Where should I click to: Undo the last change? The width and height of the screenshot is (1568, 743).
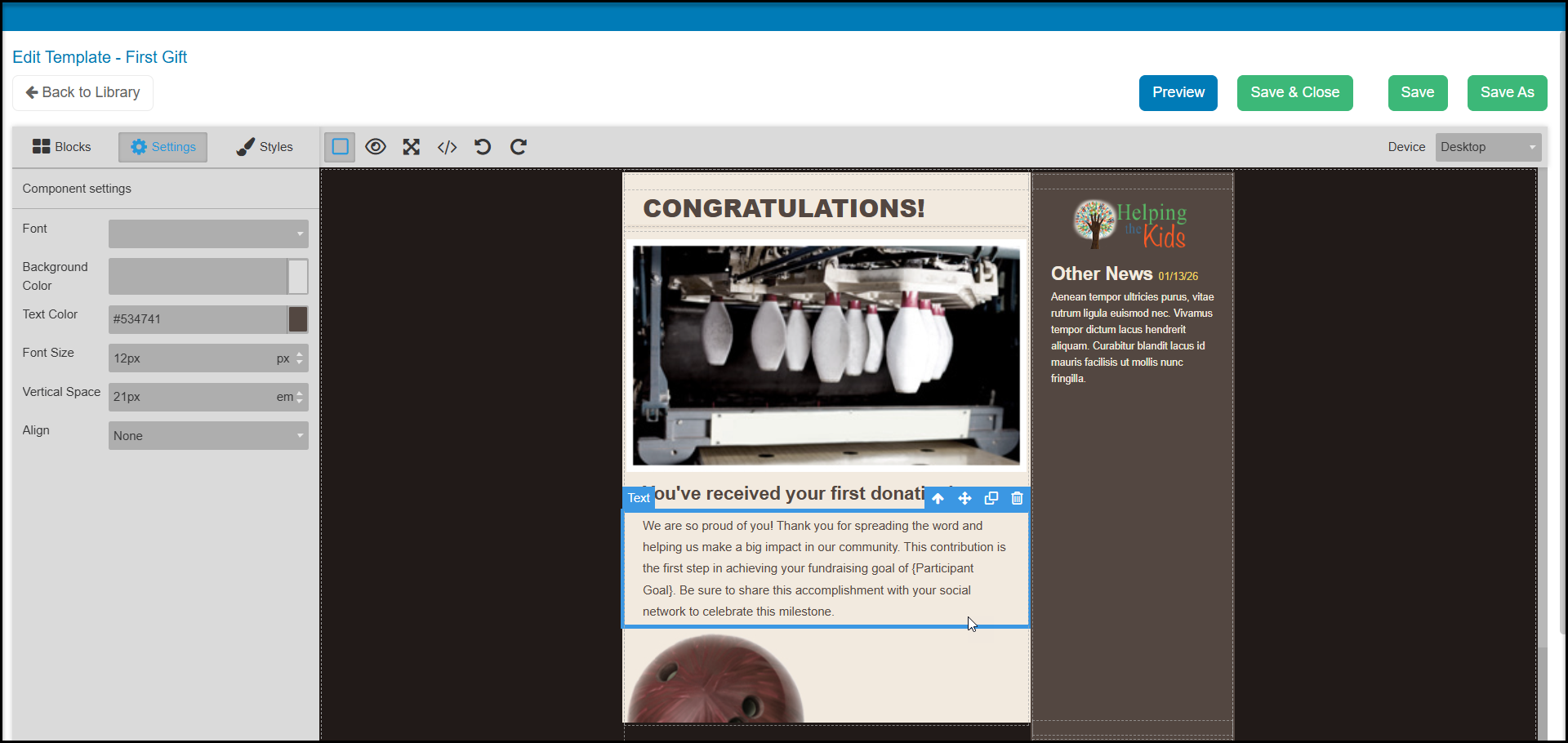483,147
